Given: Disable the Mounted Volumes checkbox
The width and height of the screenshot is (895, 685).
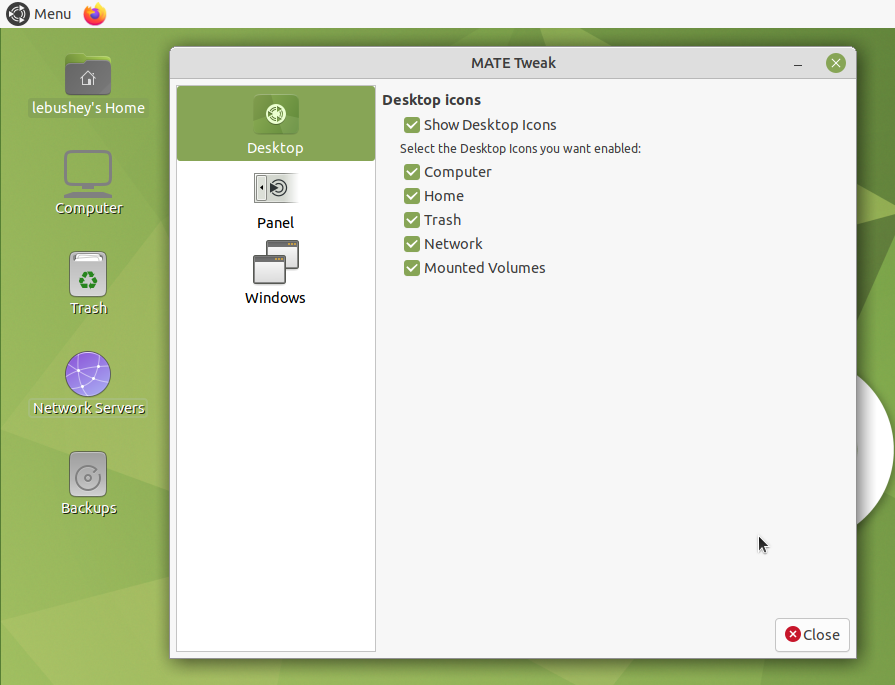Looking at the screenshot, I should click(x=412, y=268).
